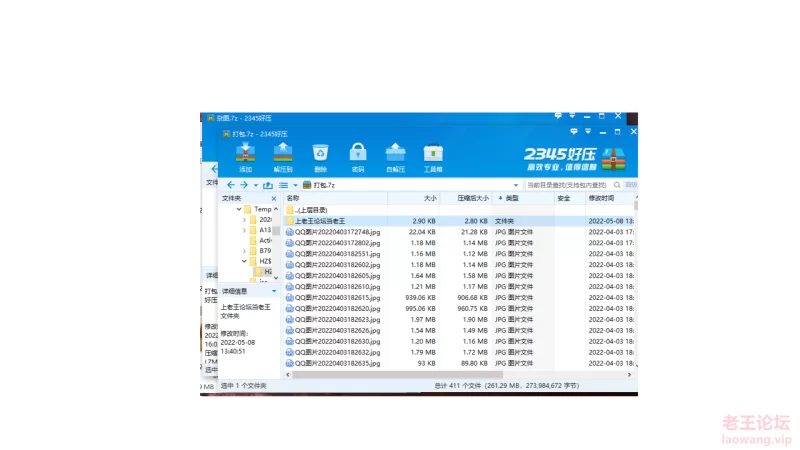
Task: Click the left arrow of horizontal scrollbar
Action: (x=288, y=374)
